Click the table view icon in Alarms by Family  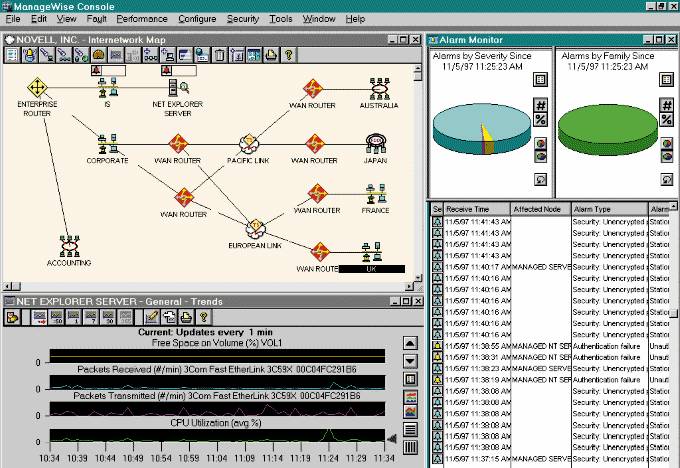667,80
